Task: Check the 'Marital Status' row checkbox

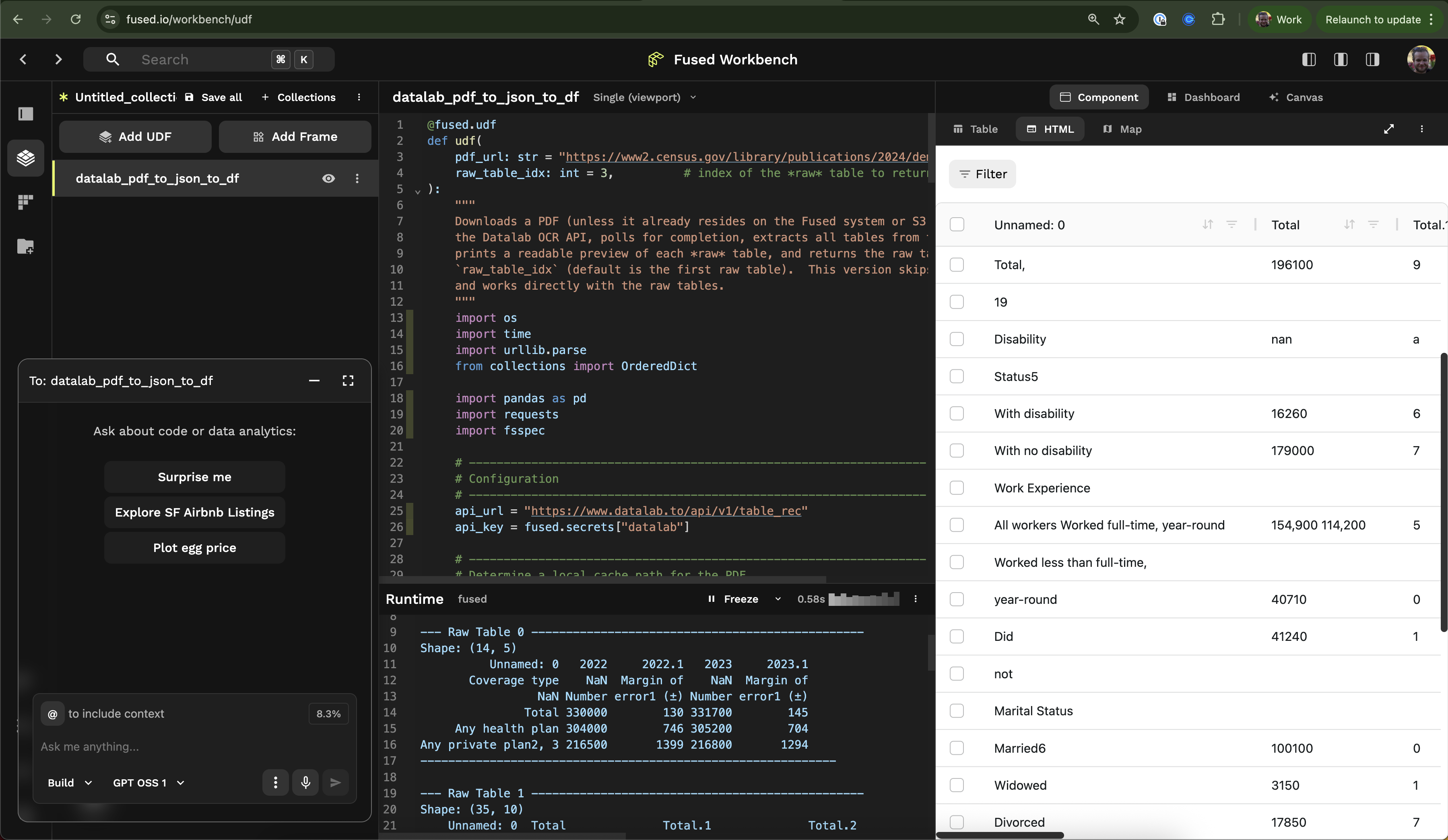Action: (x=957, y=711)
